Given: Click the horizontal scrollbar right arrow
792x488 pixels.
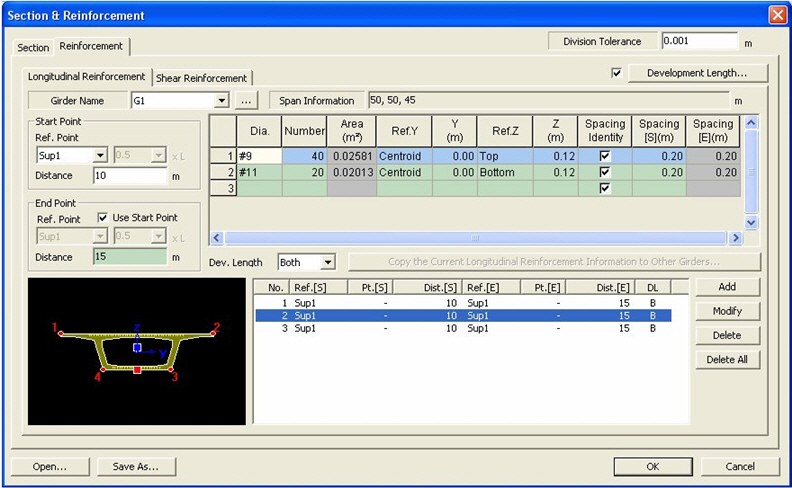Looking at the screenshot, I should tap(736, 238).
